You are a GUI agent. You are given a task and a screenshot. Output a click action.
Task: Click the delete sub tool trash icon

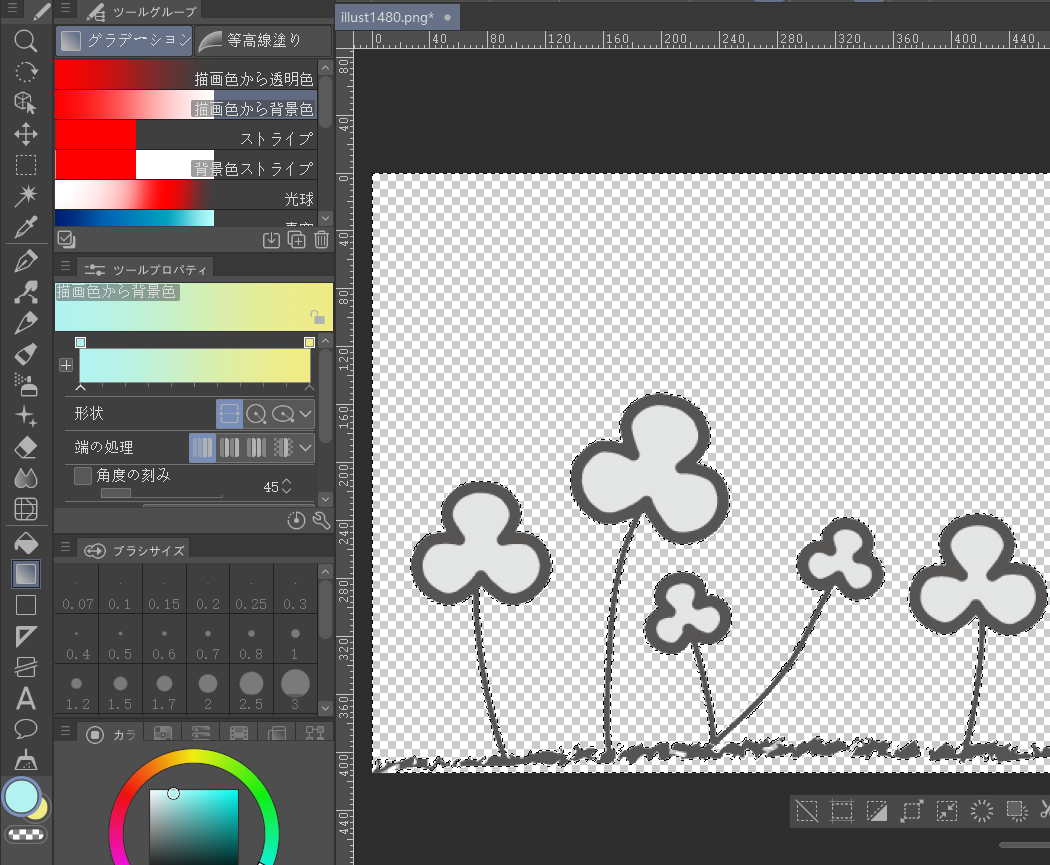tap(321, 240)
